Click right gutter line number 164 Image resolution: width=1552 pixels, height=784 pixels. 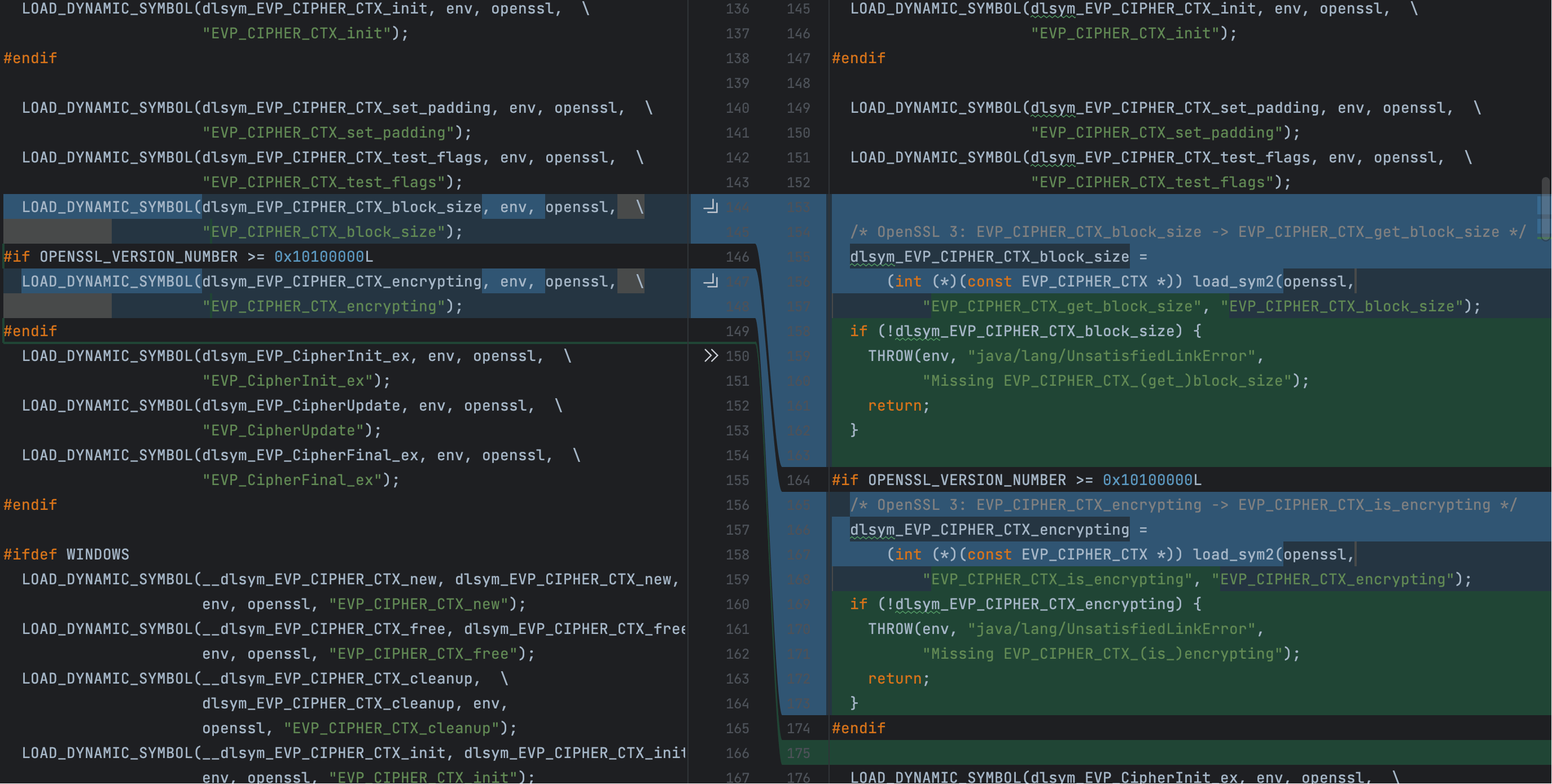[x=798, y=480]
